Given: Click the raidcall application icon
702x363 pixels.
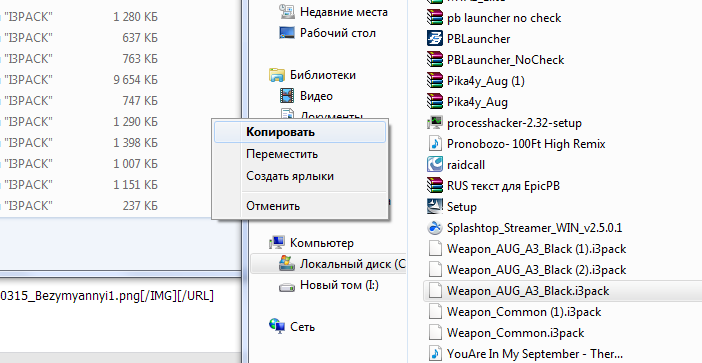Looking at the screenshot, I should pos(435,165).
